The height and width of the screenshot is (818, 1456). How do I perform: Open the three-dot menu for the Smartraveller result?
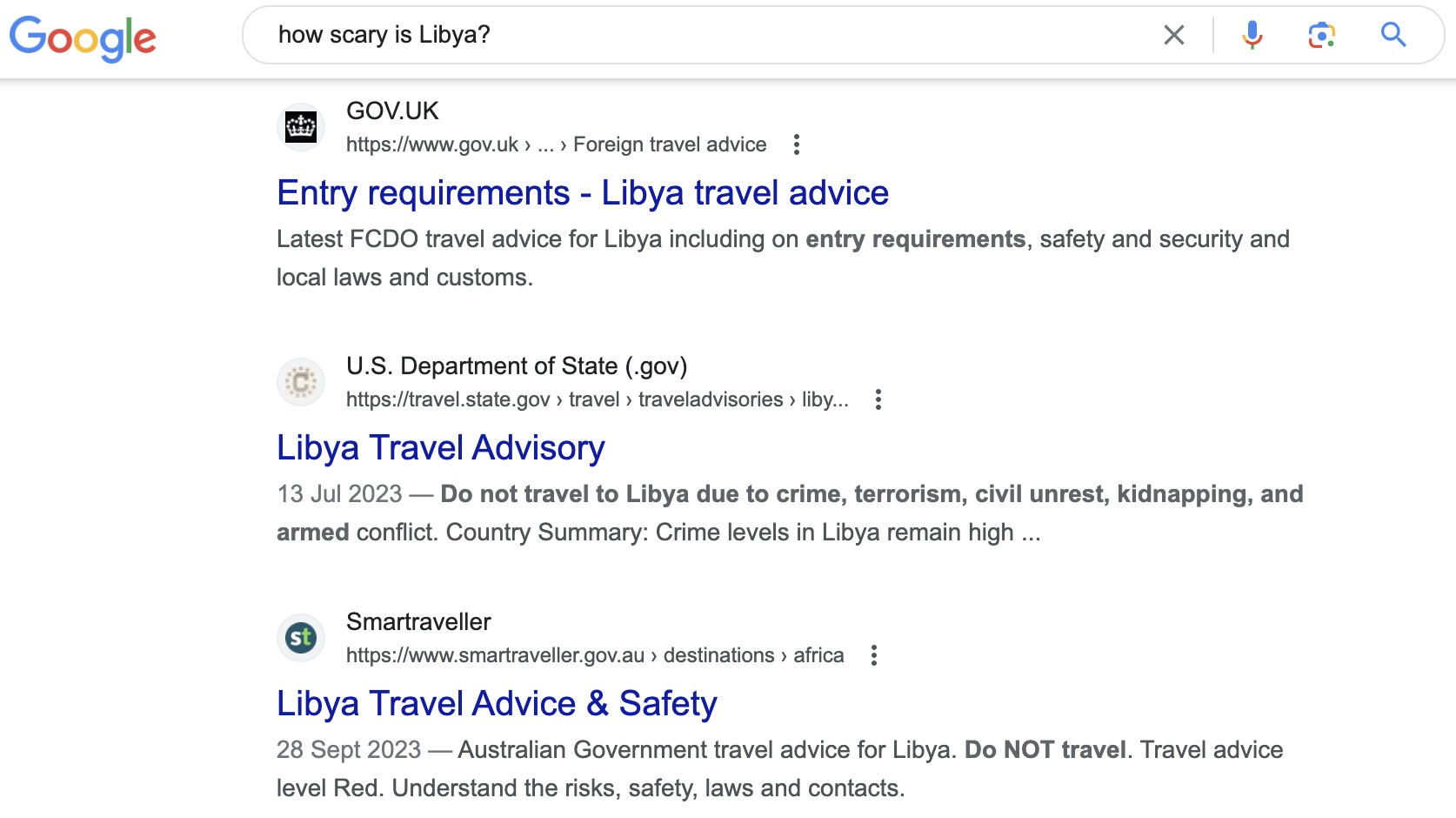click(873, 655)
